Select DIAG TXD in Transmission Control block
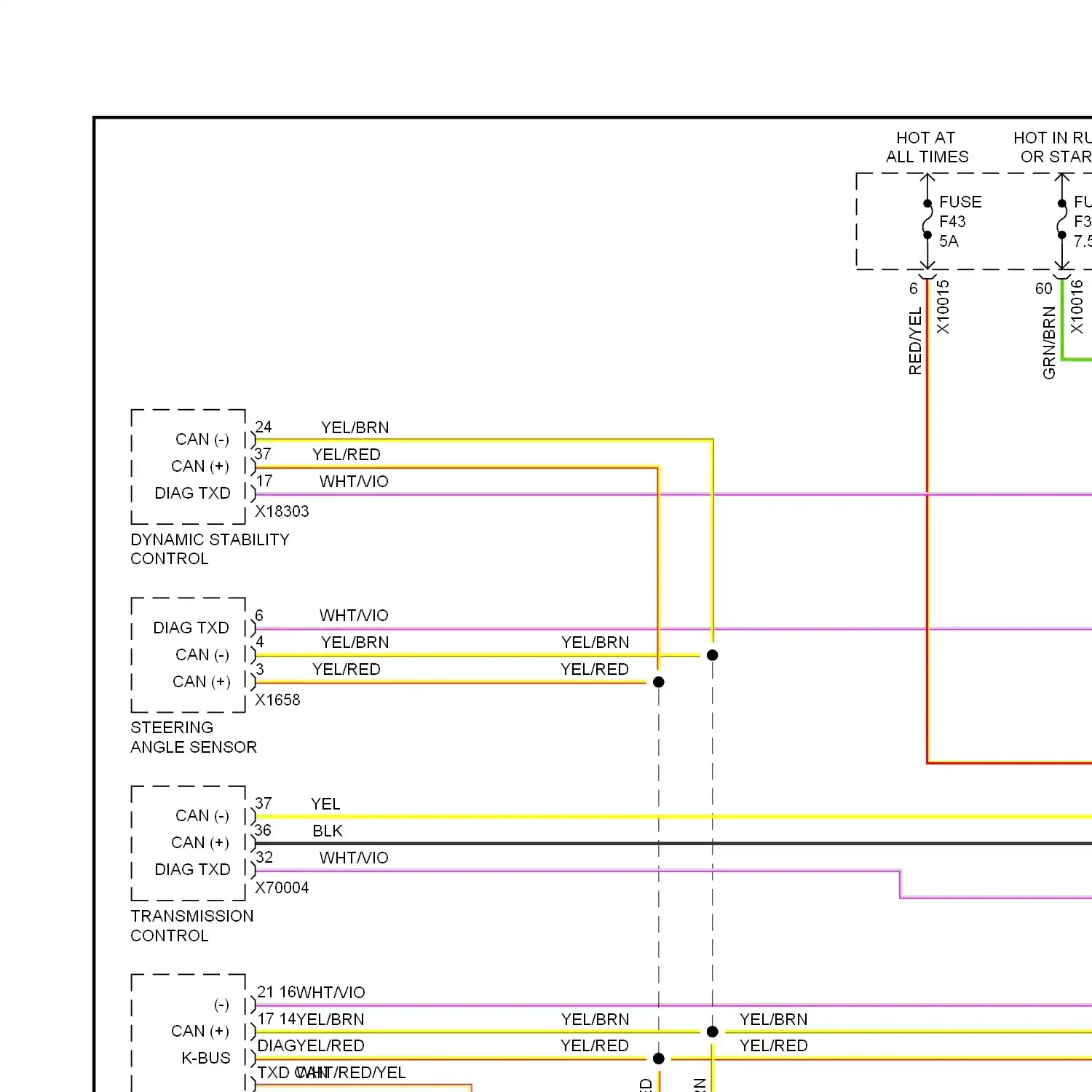This screenshot has height=1092, width=1092. [x=192, y=869]
